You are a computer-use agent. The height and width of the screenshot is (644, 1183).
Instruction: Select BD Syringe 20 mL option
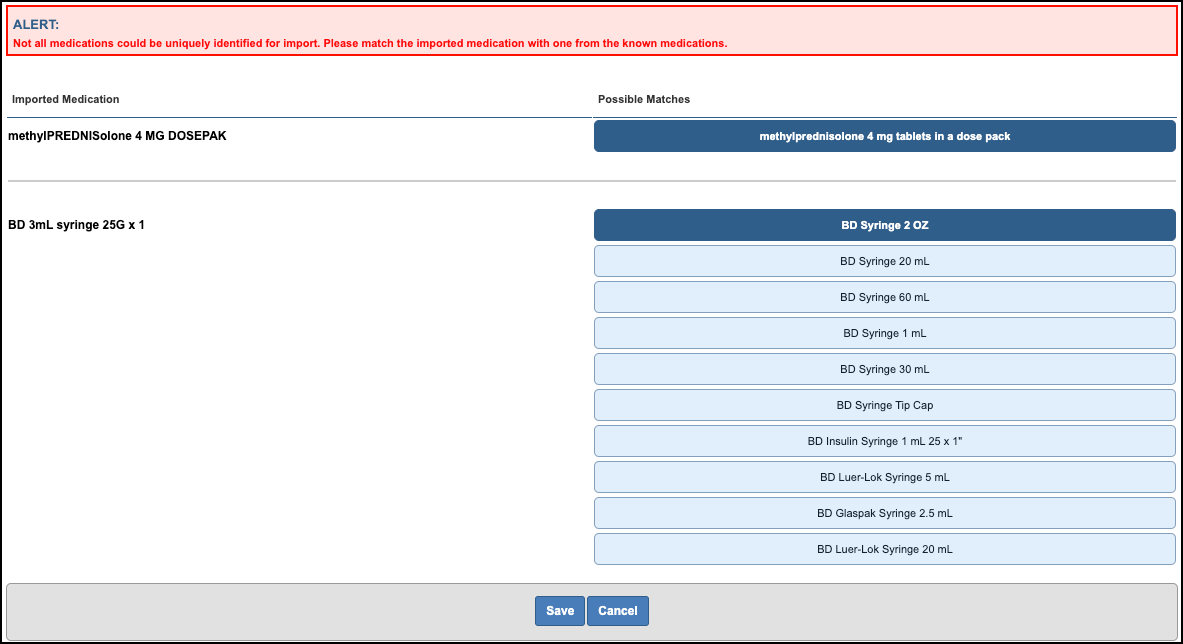[x=884, y=261]
